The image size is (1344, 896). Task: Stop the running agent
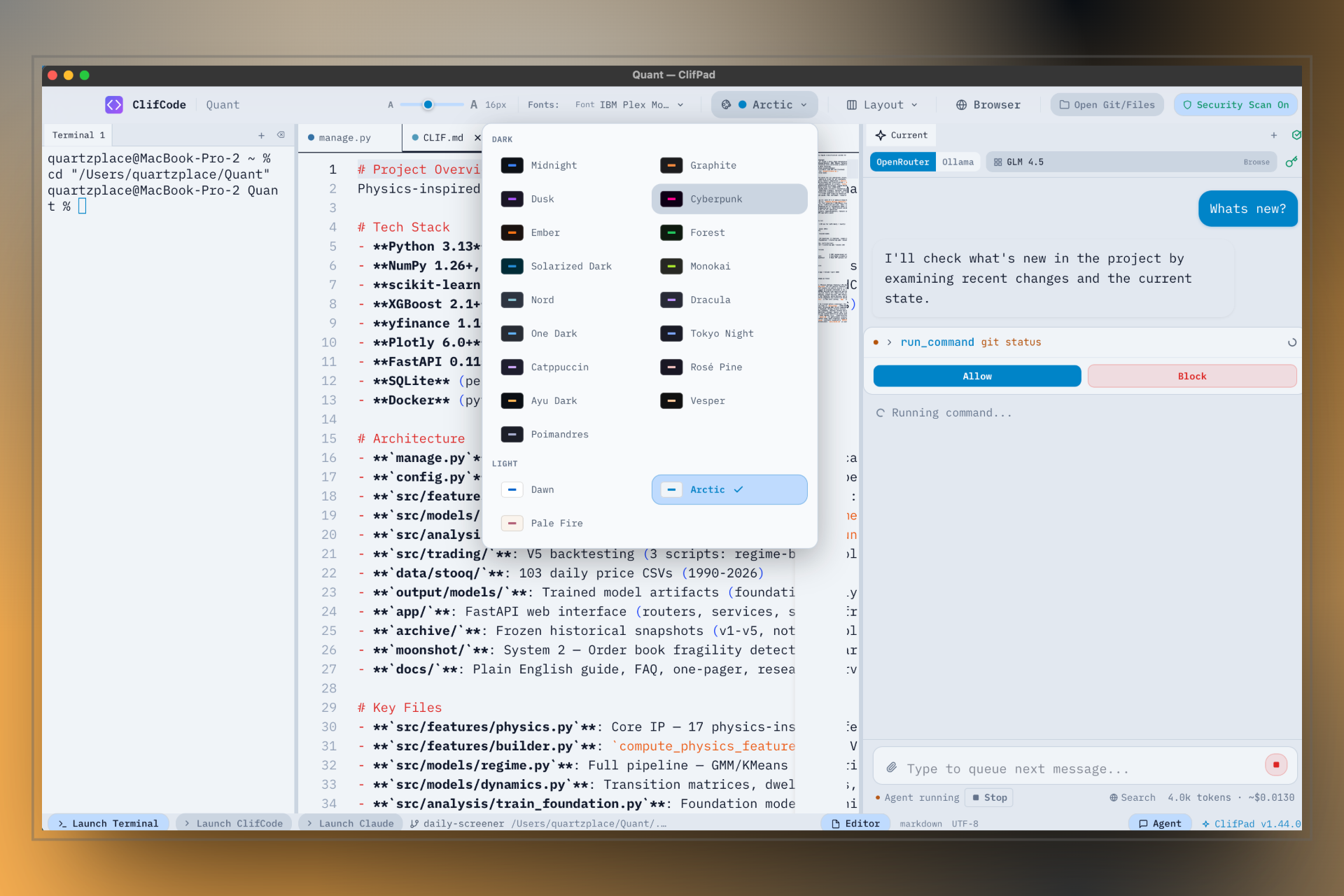point(989,797)
